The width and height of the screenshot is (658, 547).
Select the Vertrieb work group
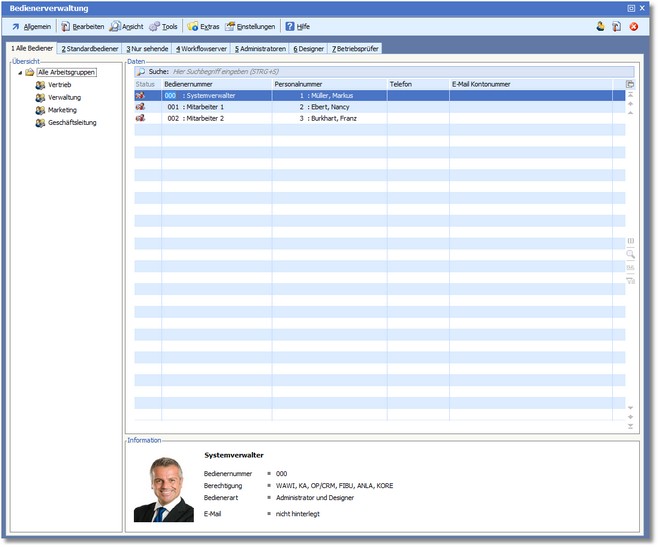59,85
